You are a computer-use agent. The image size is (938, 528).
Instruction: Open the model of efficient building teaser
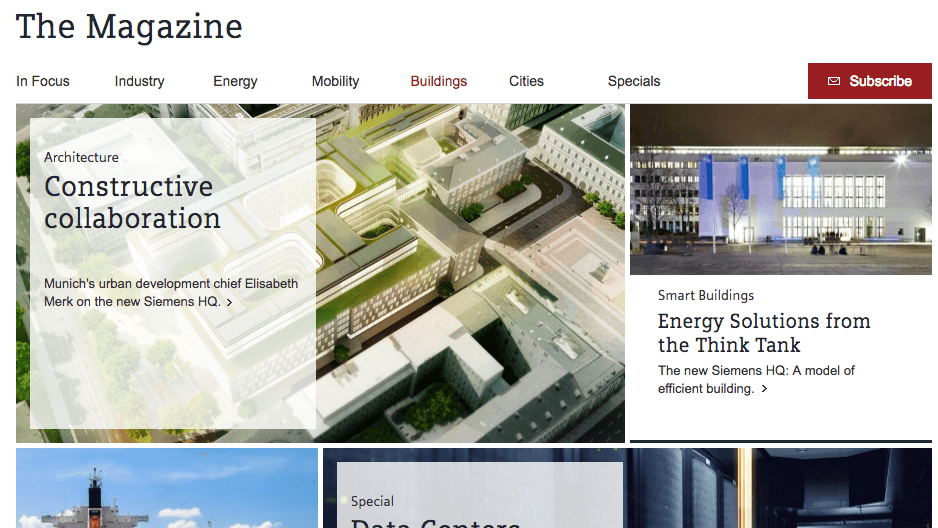(756, 379)
